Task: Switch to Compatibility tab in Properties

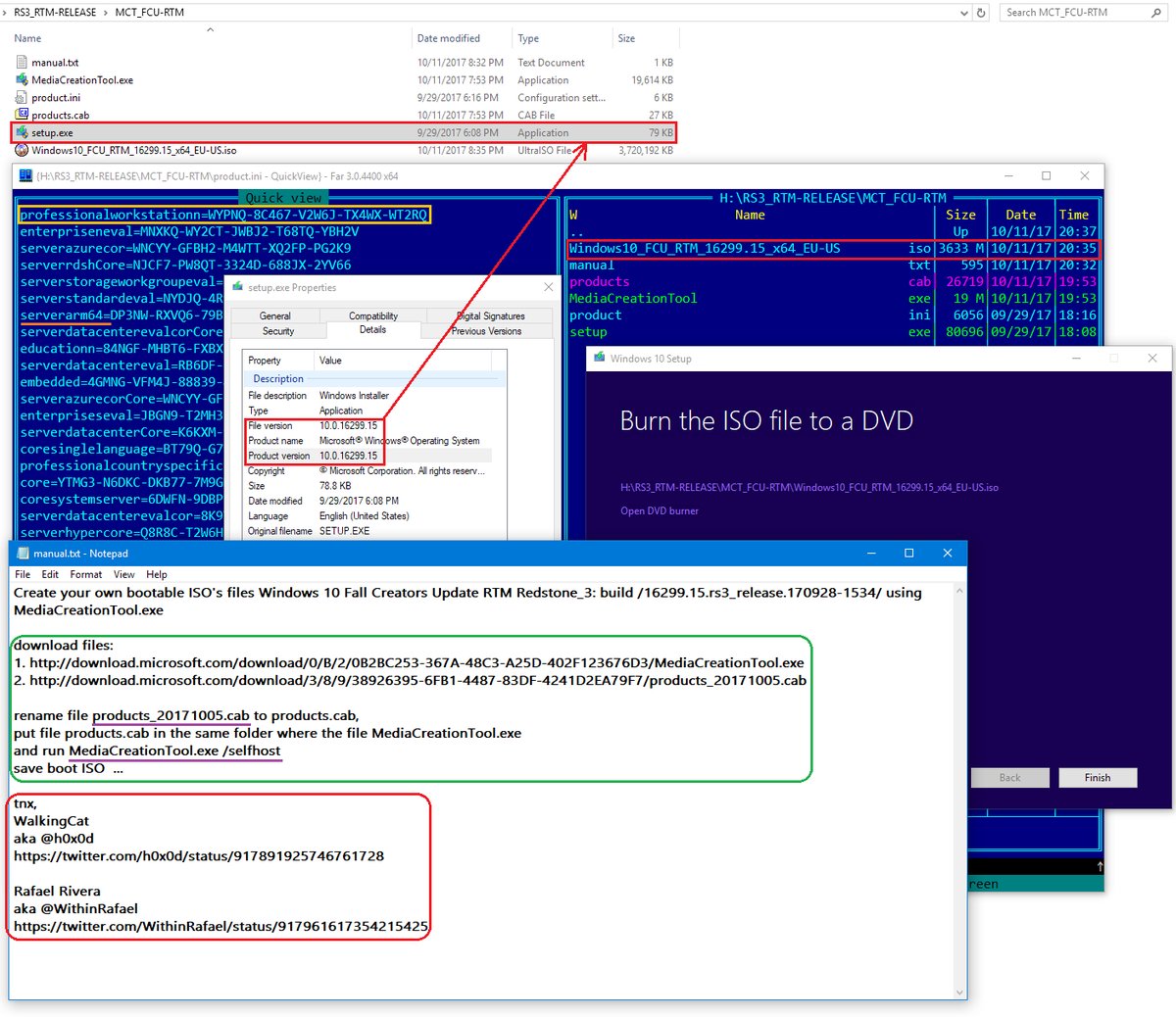Action: click(x=373, y=316)
